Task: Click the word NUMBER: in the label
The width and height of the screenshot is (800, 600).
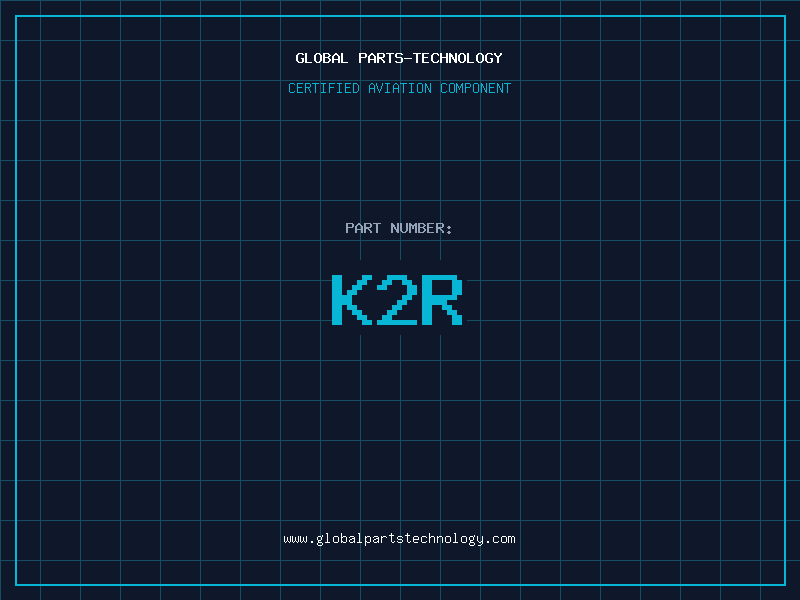Action: pos(422,228)
